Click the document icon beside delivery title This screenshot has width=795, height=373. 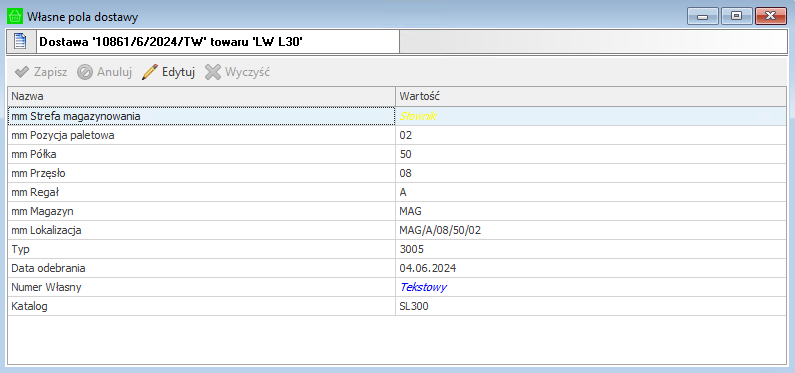point(20,42)
